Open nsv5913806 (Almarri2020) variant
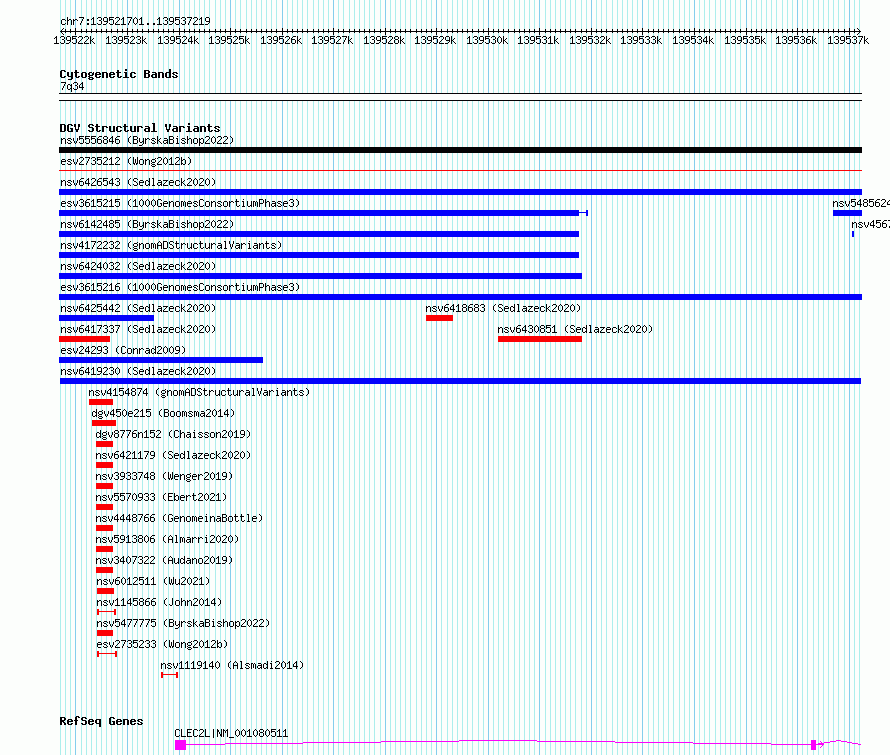 [167, 539]
